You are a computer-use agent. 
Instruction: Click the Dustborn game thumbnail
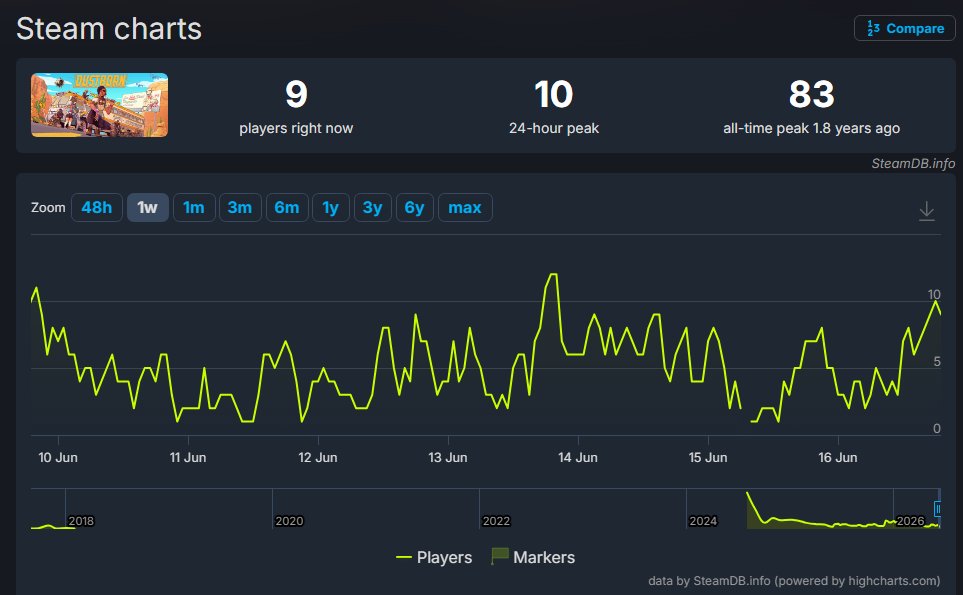tap(99, 105)
